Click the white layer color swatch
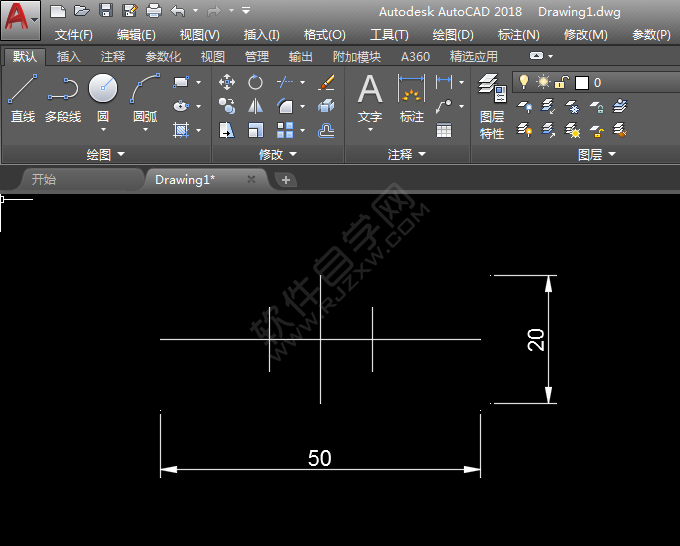 581,83
